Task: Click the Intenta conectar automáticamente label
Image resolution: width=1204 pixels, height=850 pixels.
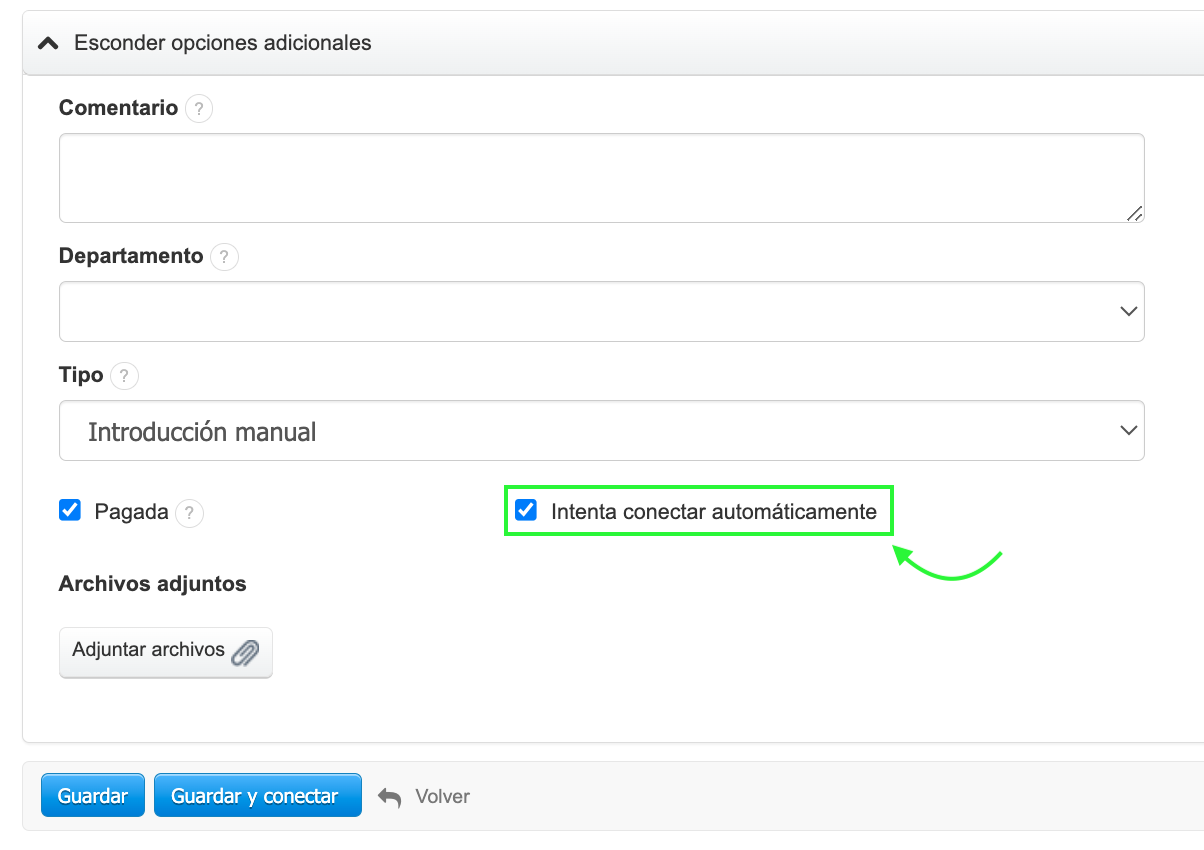Action: [713, 512]
